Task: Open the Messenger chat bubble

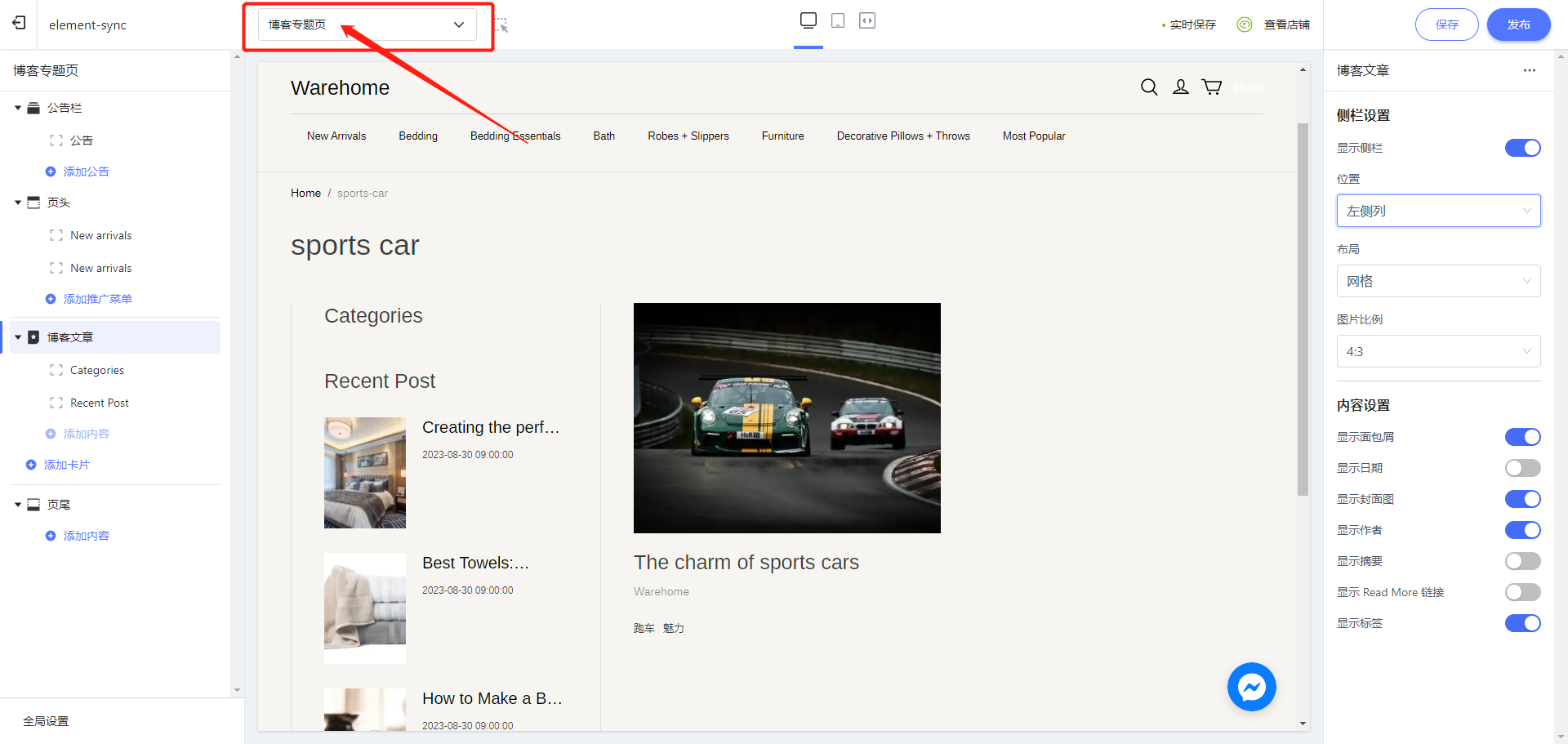Action: [x=1252, y=687]
